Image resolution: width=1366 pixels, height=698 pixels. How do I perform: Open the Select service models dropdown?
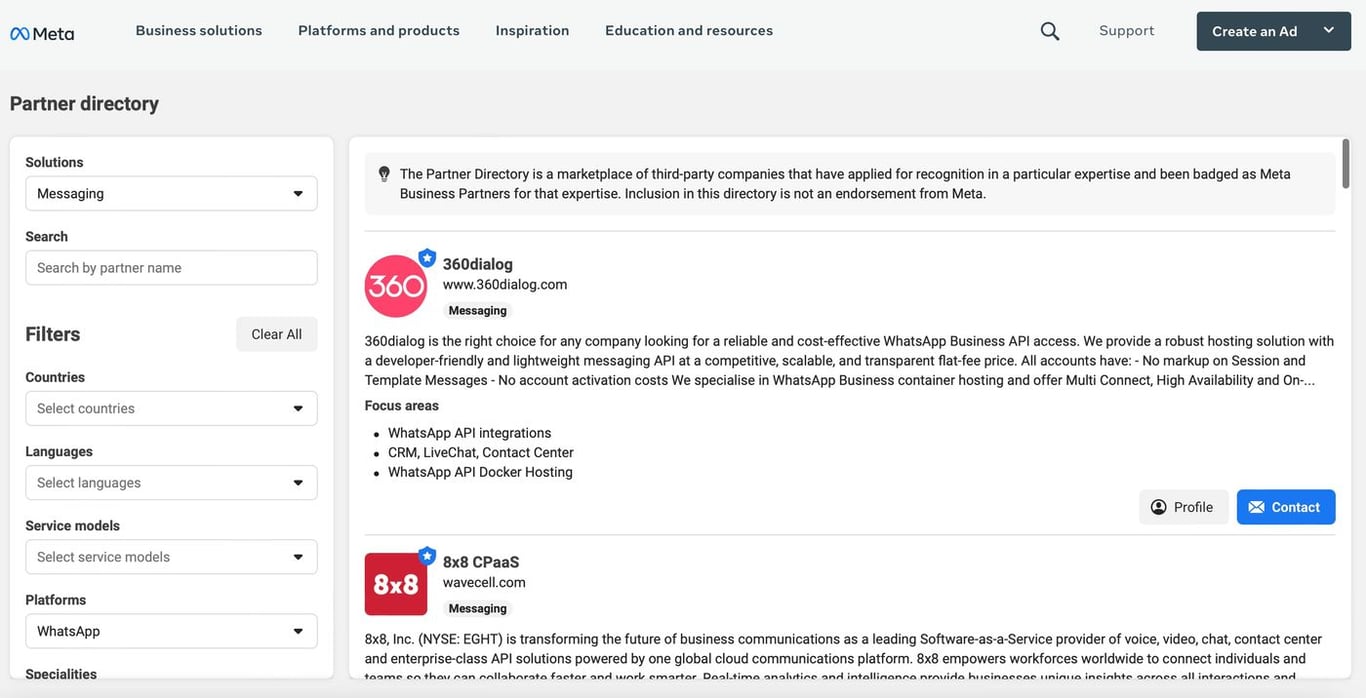[171, 557]
